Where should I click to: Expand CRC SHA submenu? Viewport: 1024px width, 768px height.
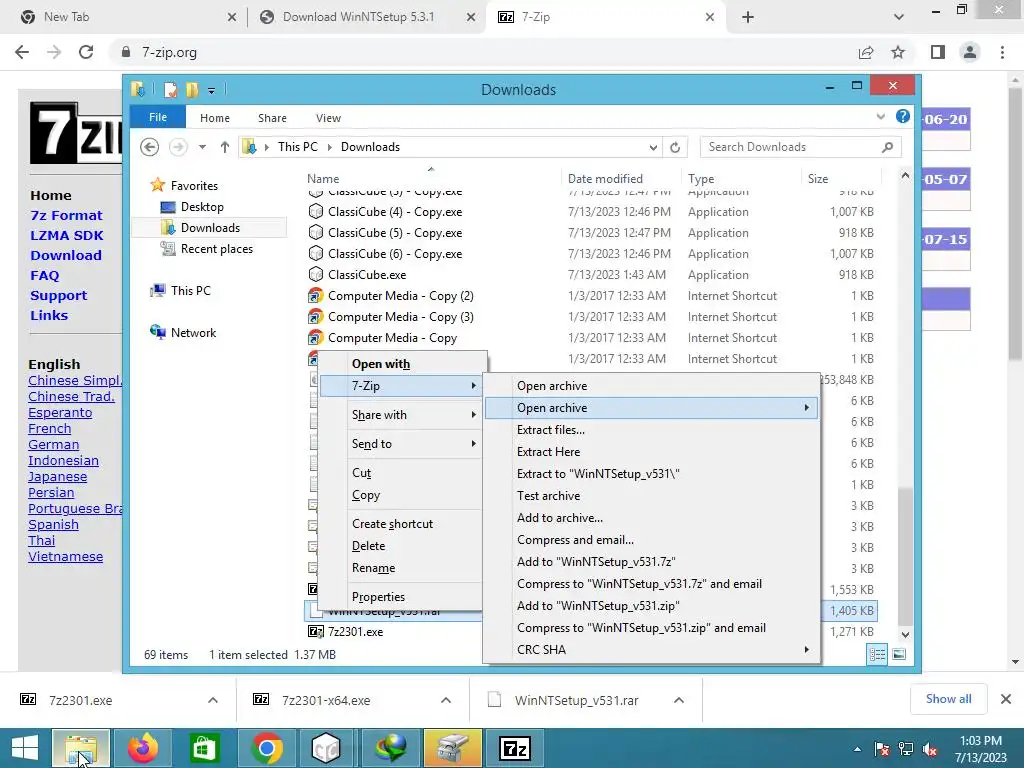[652, 650]
